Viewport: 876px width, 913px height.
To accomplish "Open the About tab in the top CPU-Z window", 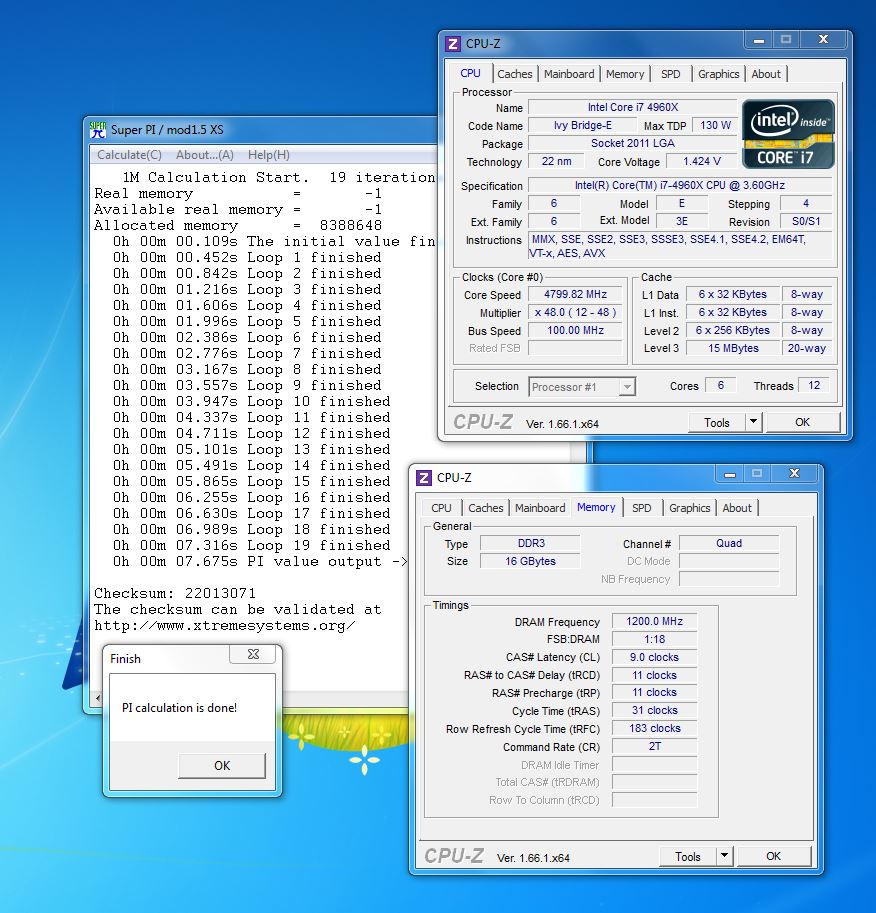I will [766, 74].
